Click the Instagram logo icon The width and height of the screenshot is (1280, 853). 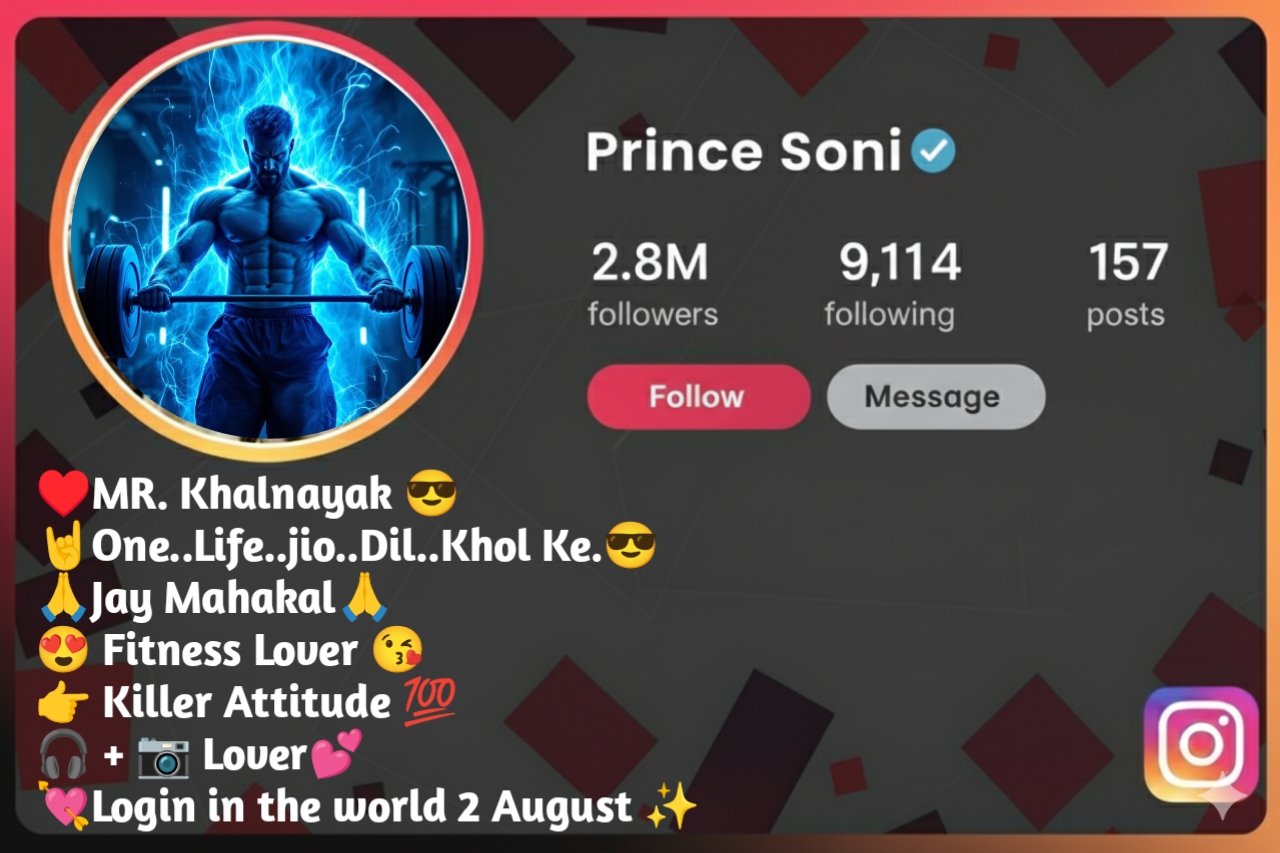click(1200, 744)
